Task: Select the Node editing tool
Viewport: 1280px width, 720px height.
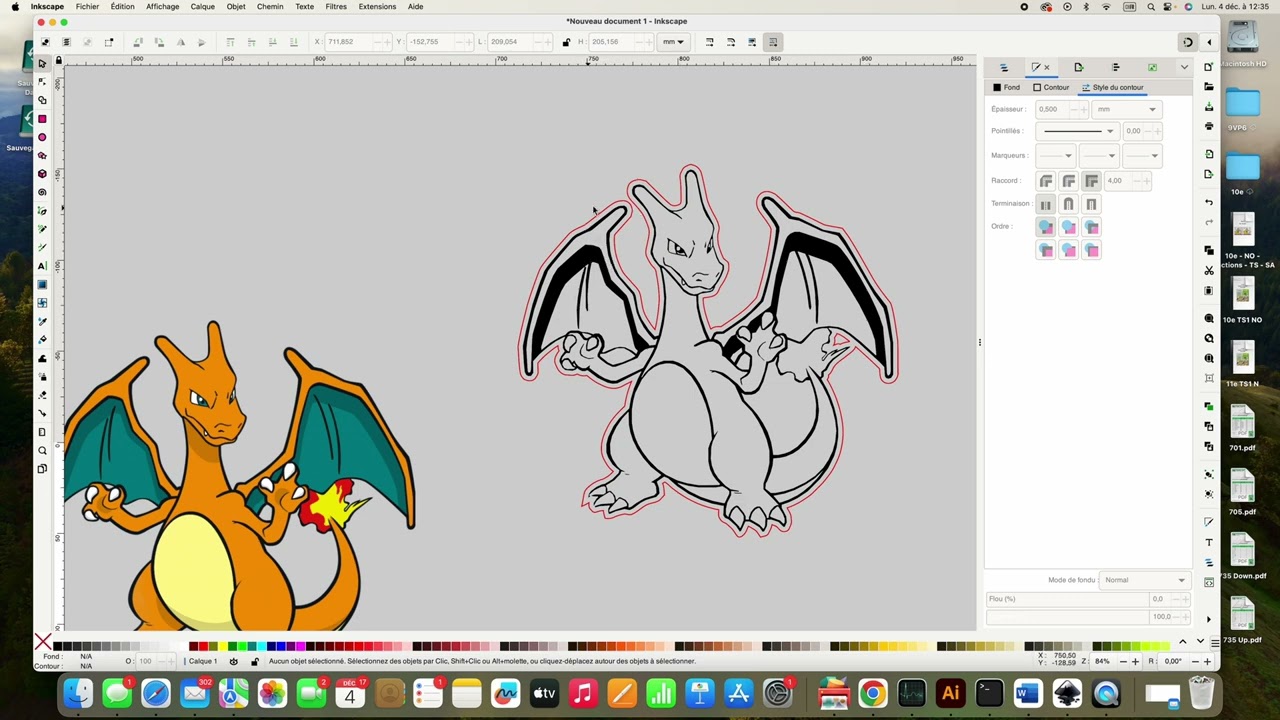Action: click(x=42, y=82)
